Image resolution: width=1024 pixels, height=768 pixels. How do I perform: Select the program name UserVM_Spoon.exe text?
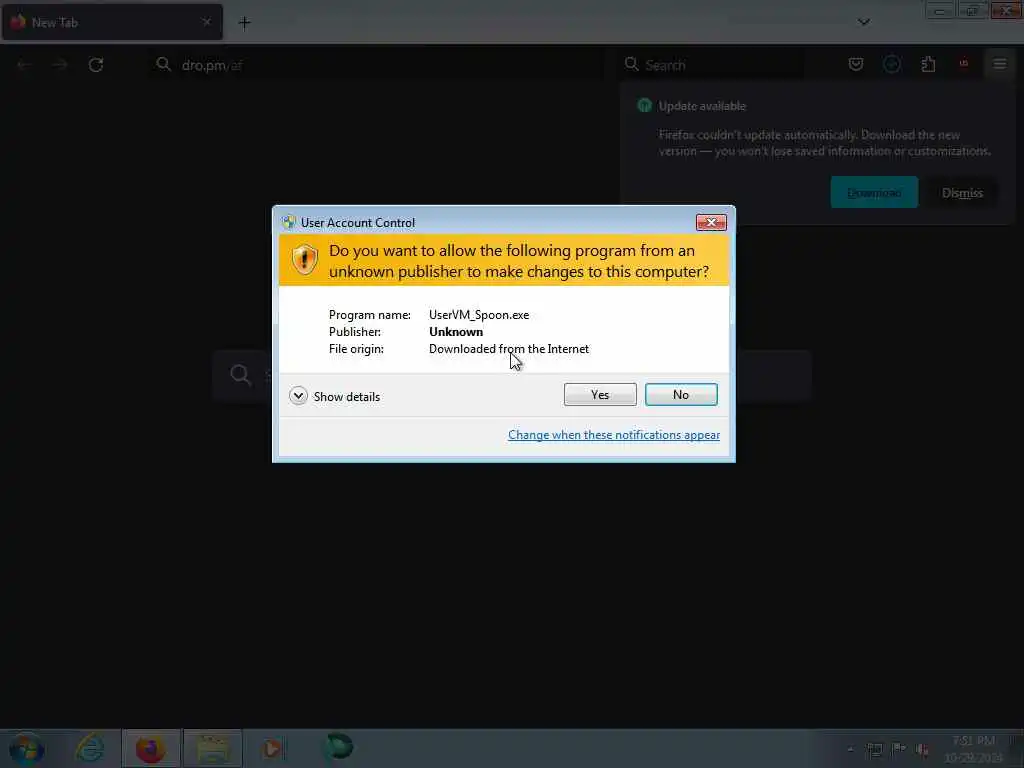point(479,315)
